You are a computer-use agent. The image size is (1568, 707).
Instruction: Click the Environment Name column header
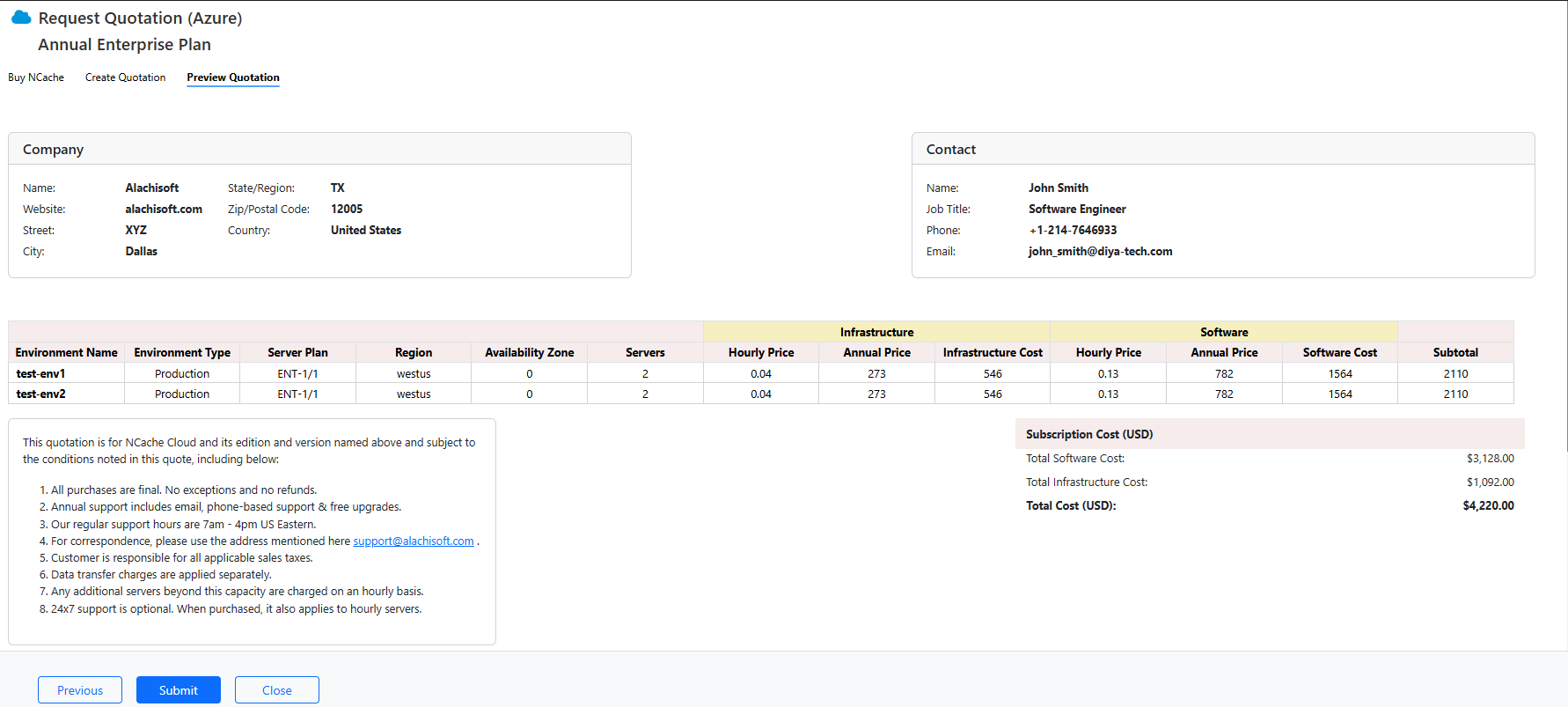pos(66,352)
